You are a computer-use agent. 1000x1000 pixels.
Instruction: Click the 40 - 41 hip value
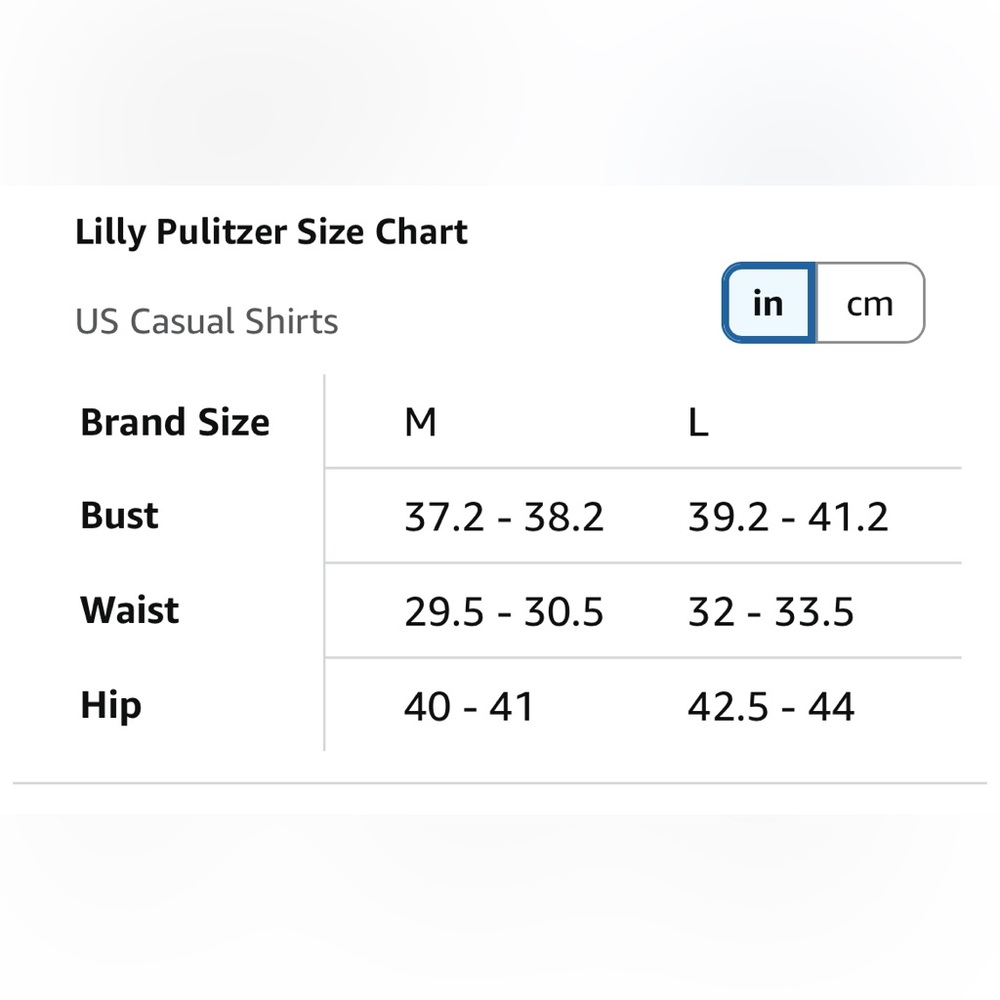(469, 707)
